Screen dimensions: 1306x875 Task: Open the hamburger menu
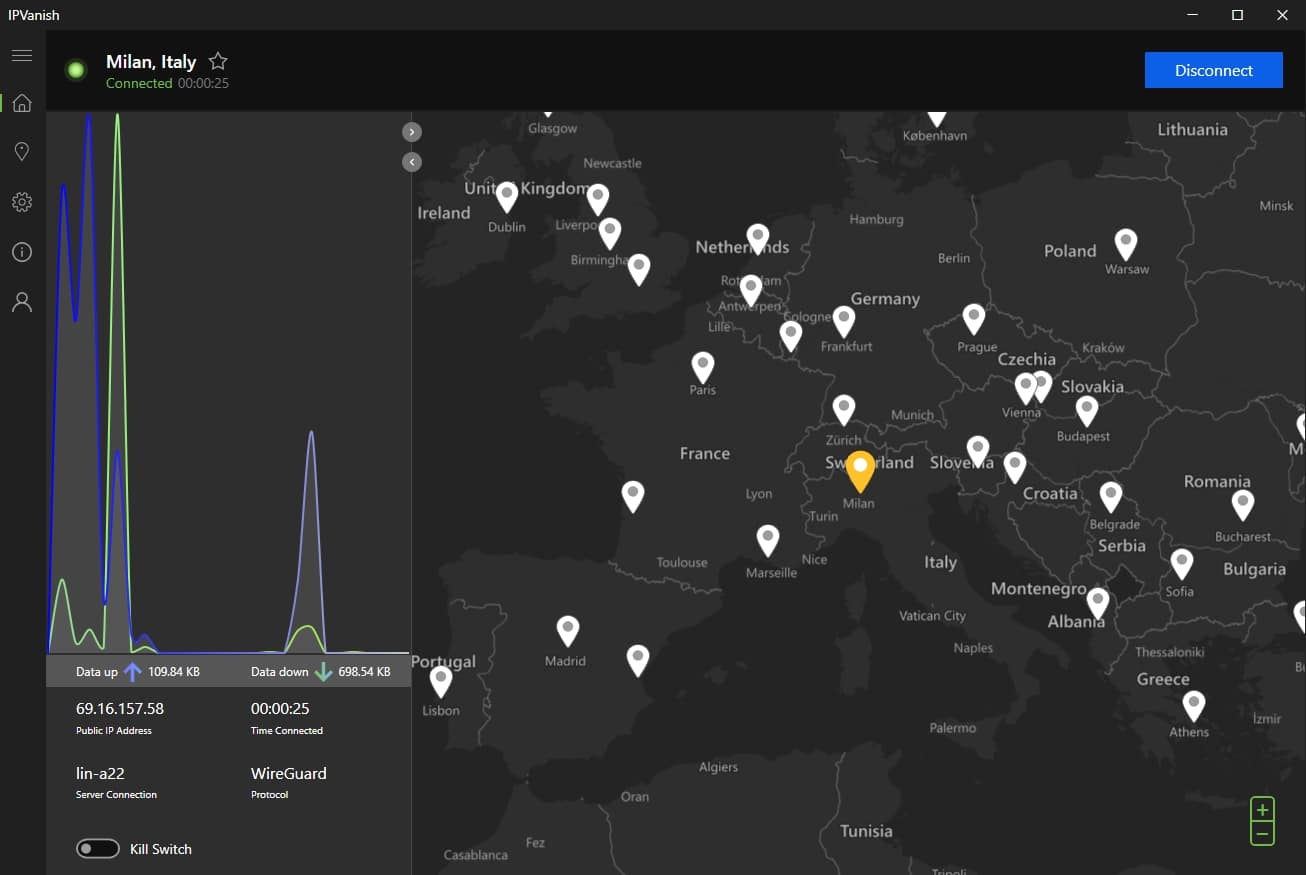[x=22, y=55]
